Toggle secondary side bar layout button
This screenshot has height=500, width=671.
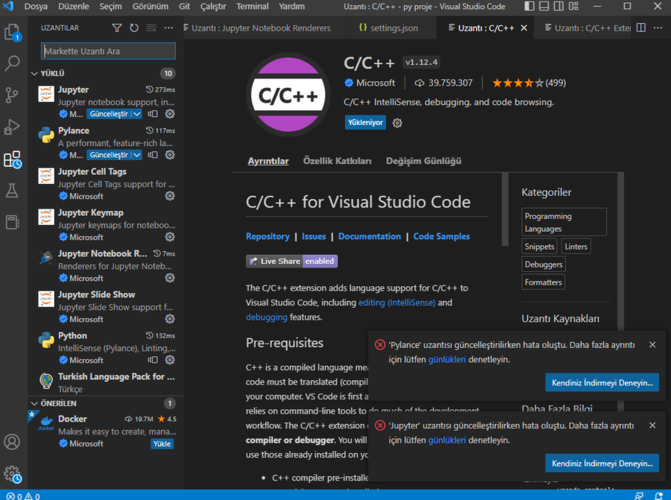(x=558, y=6)
